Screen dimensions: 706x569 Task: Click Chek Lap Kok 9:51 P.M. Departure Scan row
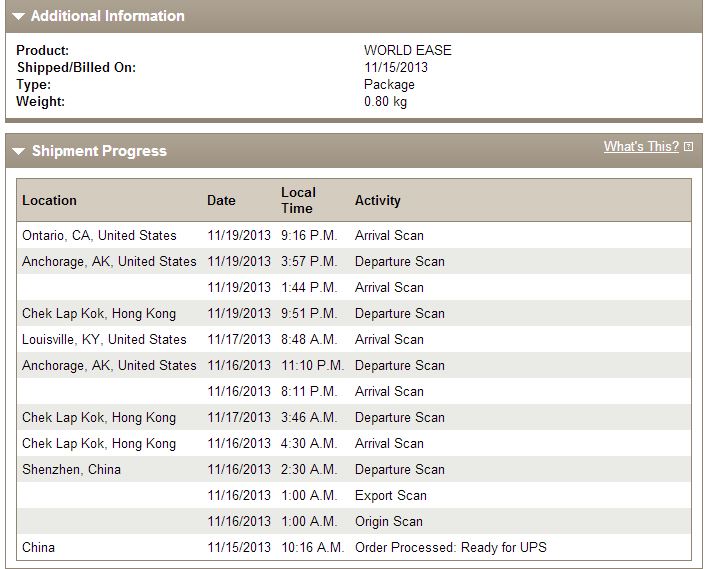click(354, 313)
